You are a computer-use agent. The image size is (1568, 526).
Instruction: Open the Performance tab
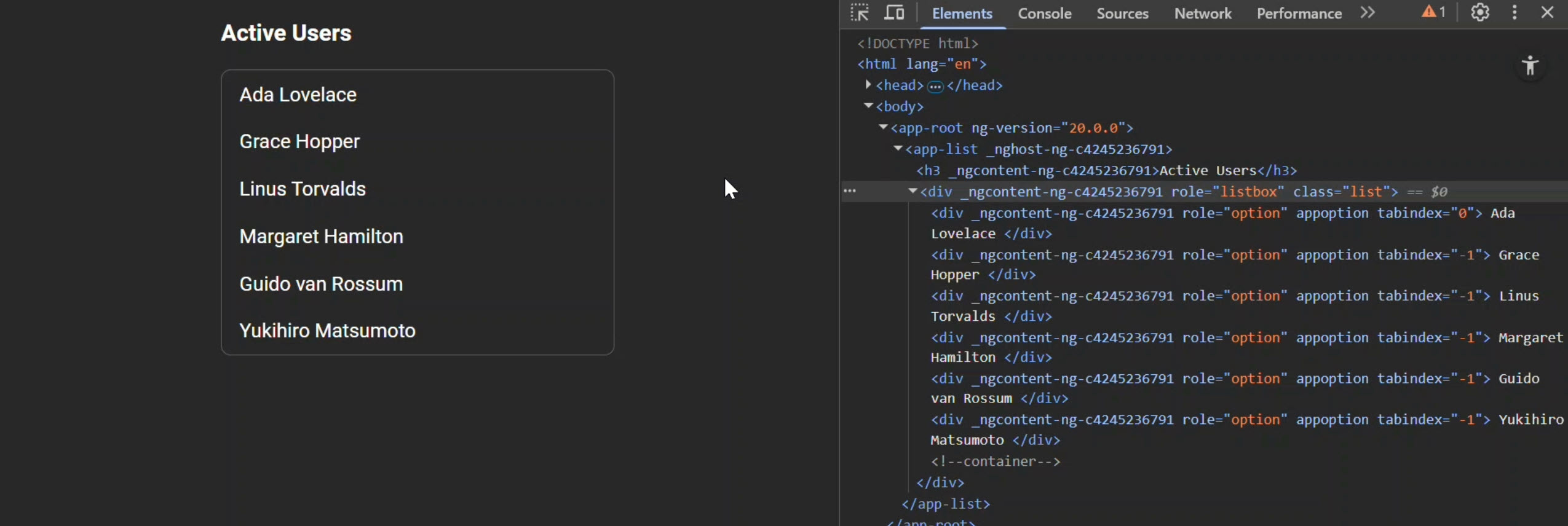click(1299, 14)
